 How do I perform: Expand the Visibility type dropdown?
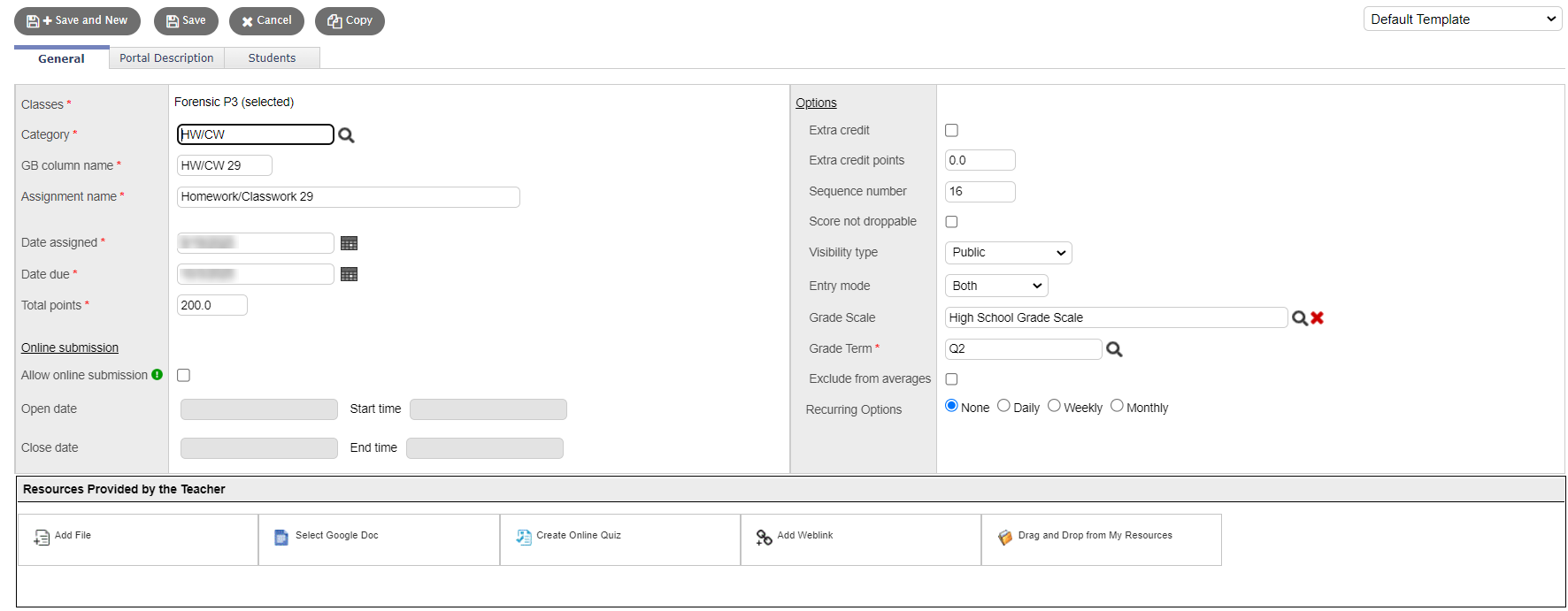click(x=1008, y=253)
